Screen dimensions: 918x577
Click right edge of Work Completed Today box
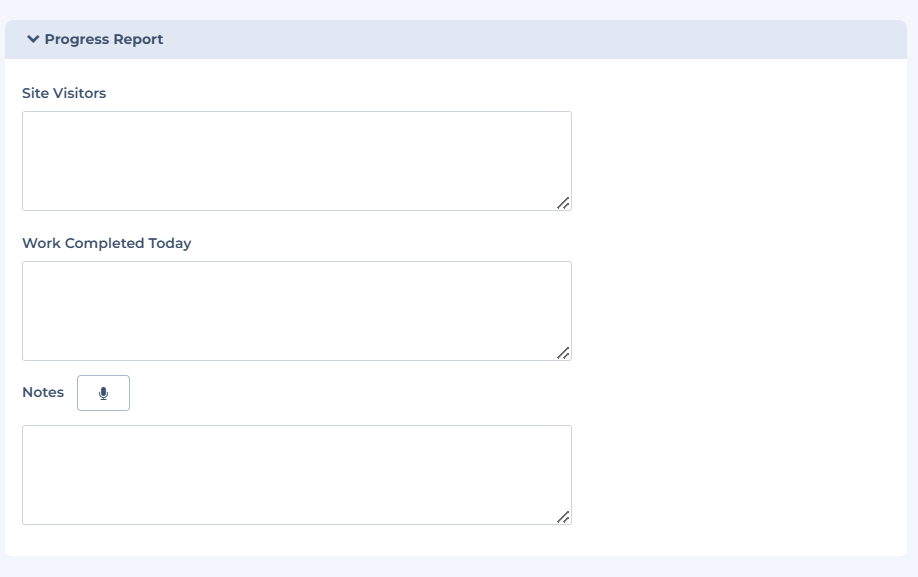pos(570,310)
